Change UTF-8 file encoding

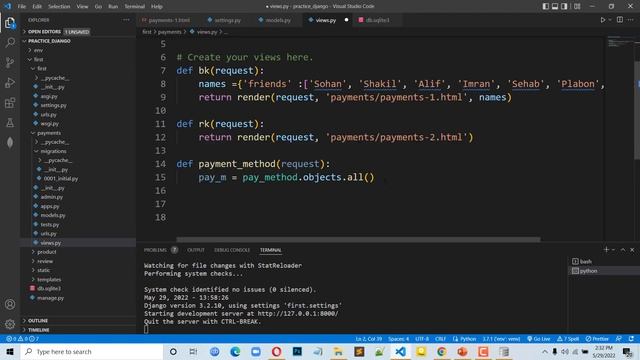(422, 339)
